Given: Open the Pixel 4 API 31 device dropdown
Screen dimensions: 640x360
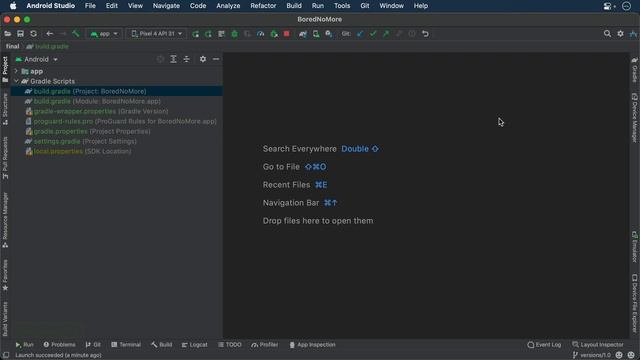Looking at the screenshot, I should [157, 34].
